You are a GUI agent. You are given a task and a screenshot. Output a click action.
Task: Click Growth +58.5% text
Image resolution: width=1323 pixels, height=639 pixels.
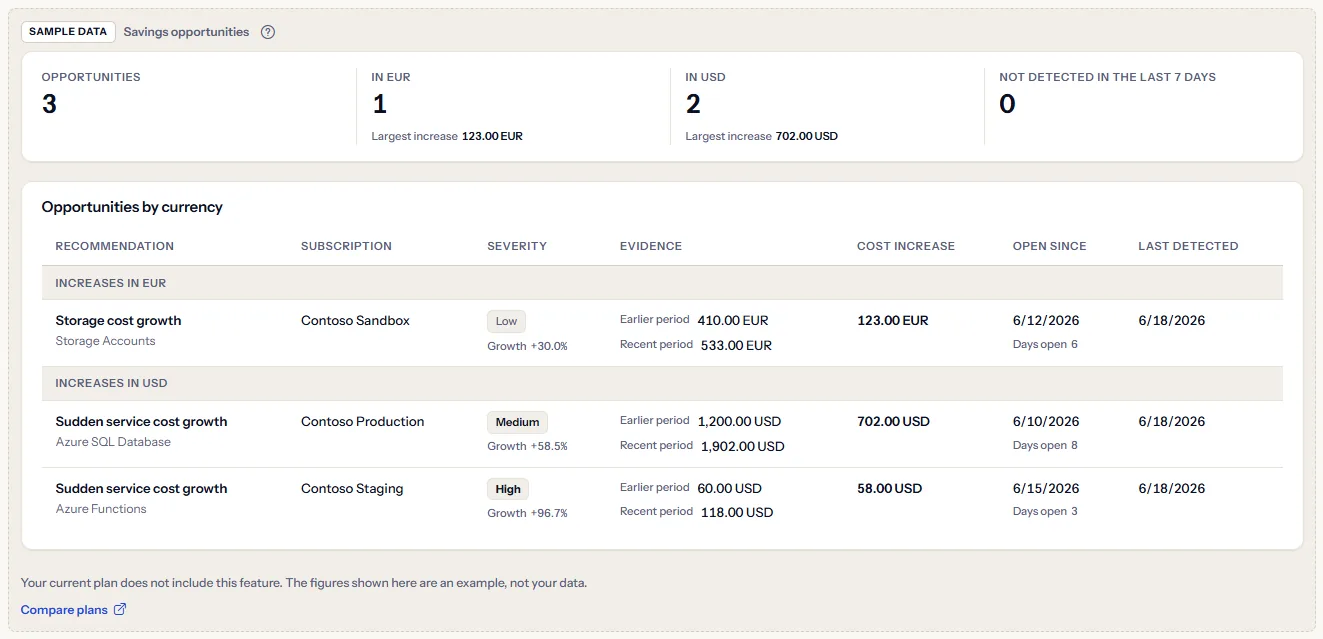[527, 446]
